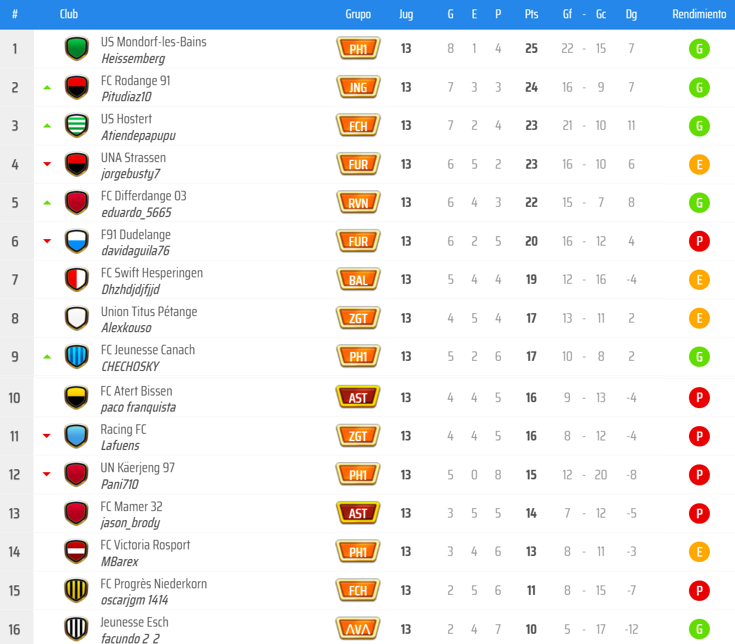Open BAL group badge for FC Swift Hesperingen
Screen dimensions: 735x644
[x=358, y=280]
